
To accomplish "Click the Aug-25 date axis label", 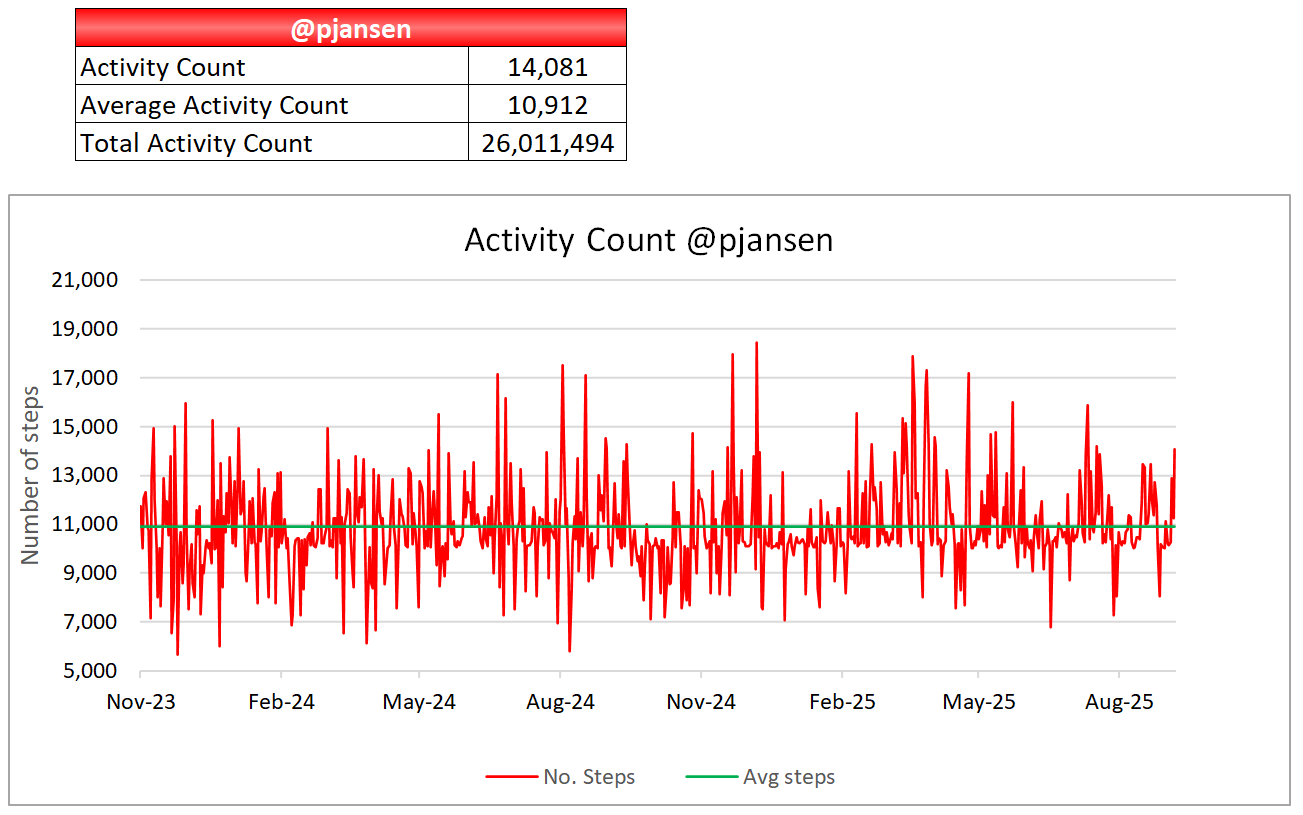I will [1118, 702].
